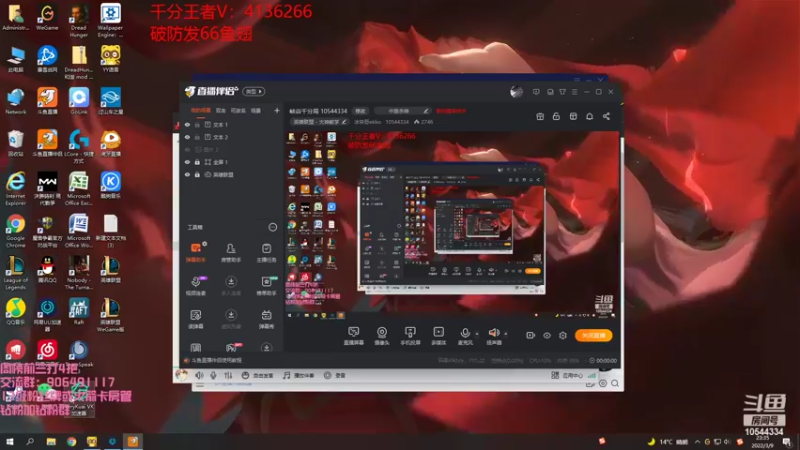The width and height of the screenshot is (800, 450).
Task: Add the 直播伴侣 screen capture source
Action: [x=354, y=336]
